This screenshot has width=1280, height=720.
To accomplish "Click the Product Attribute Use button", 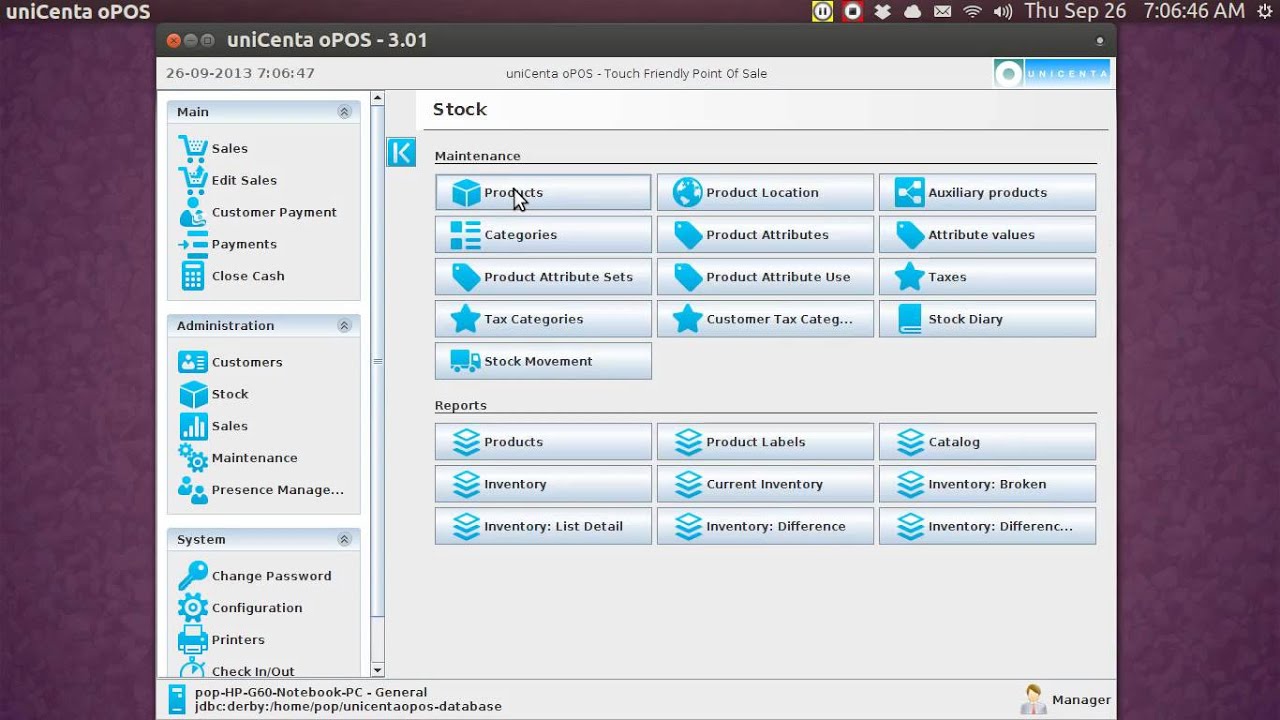I will pos(765,277).
